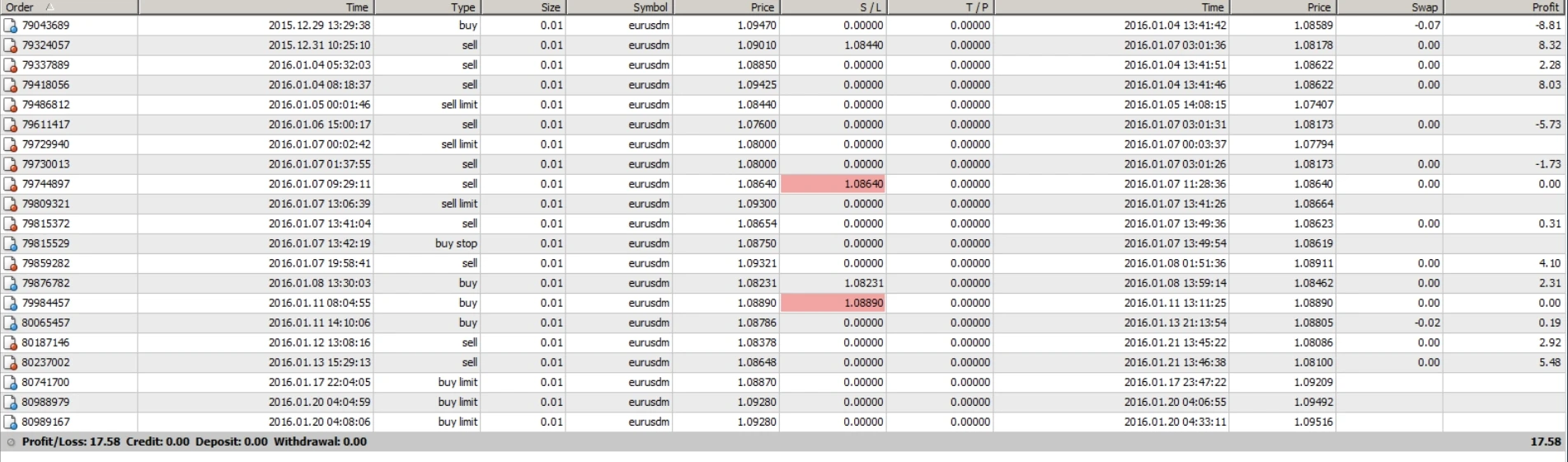Select order number 80989167
This screenshot has height=462, width=1568.
[45, 422]
